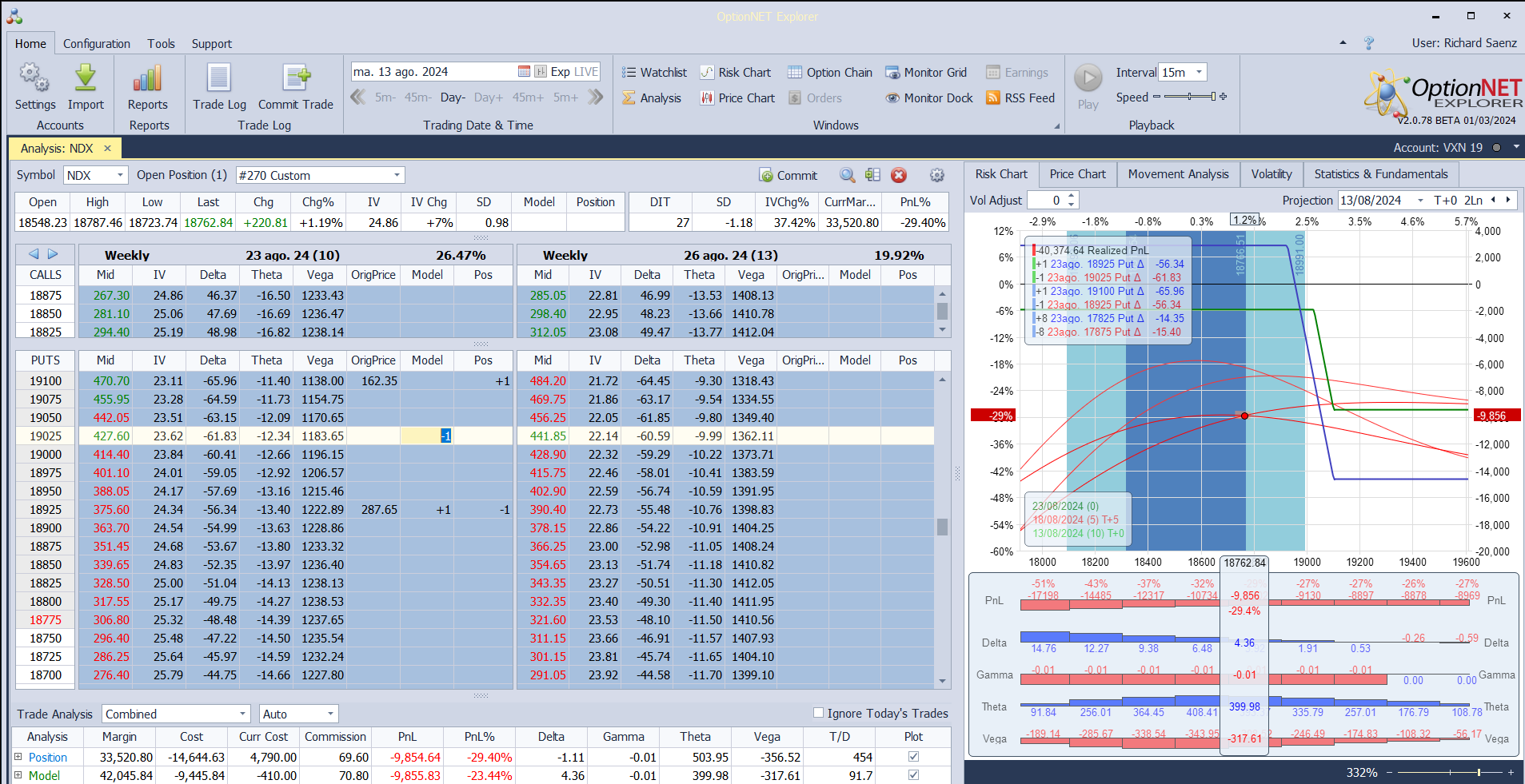Switch to the Tools ribbon tab
Viewport: 1525px width, 784px height.
(x=161, y=44)
